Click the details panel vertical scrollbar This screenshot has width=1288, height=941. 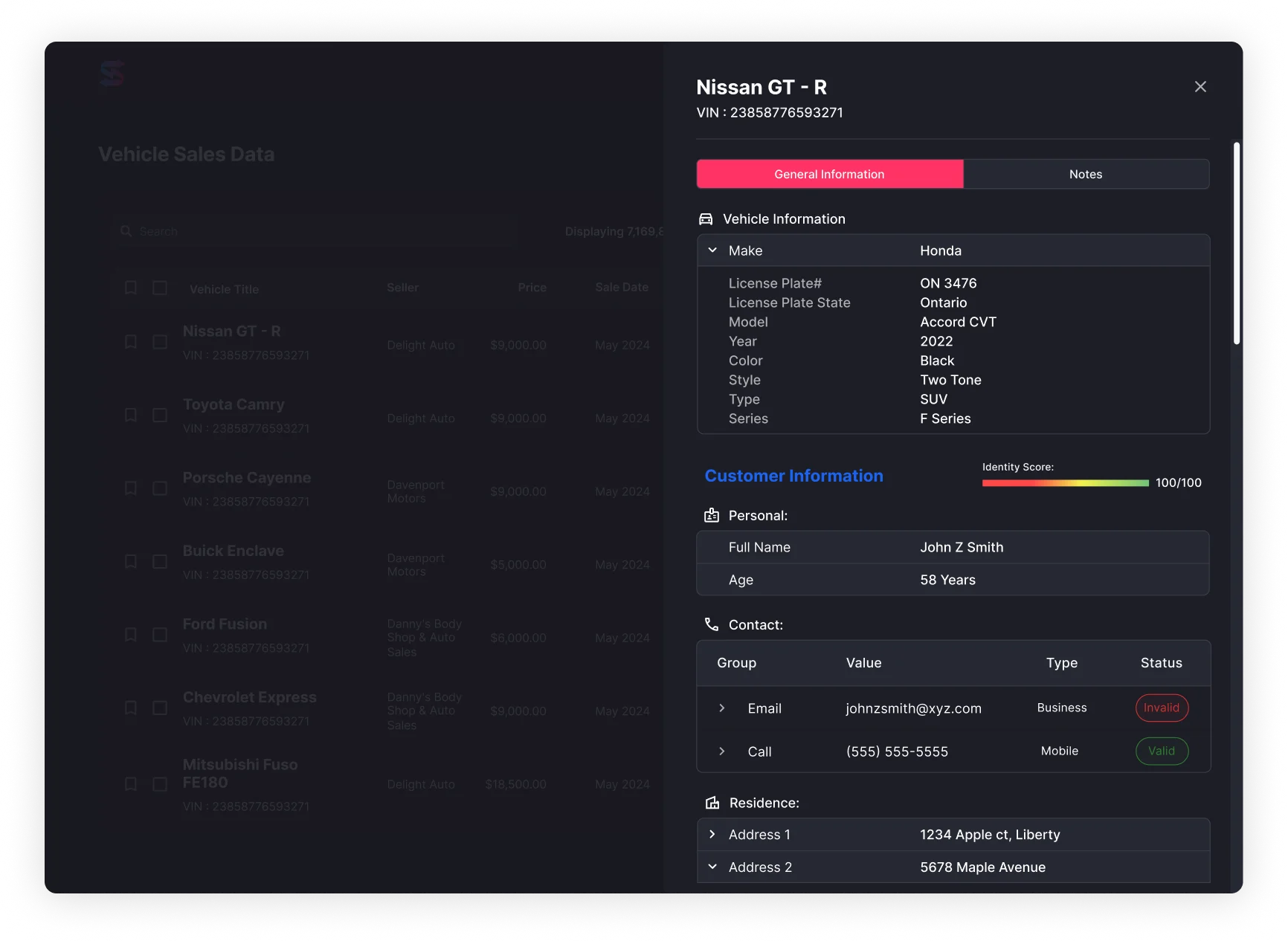click(1237, 243)
